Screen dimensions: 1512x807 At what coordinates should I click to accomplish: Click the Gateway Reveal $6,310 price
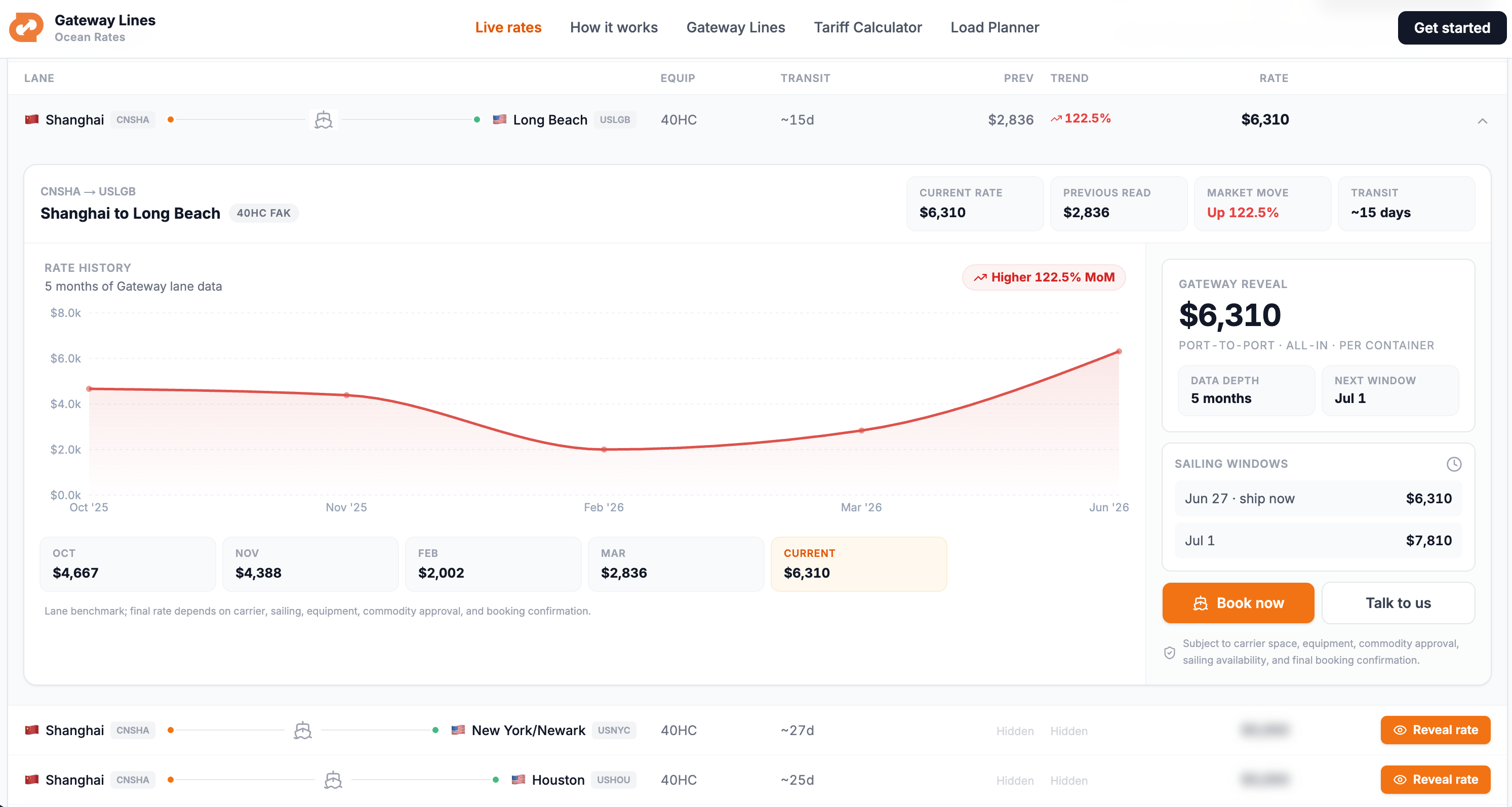1229,315
